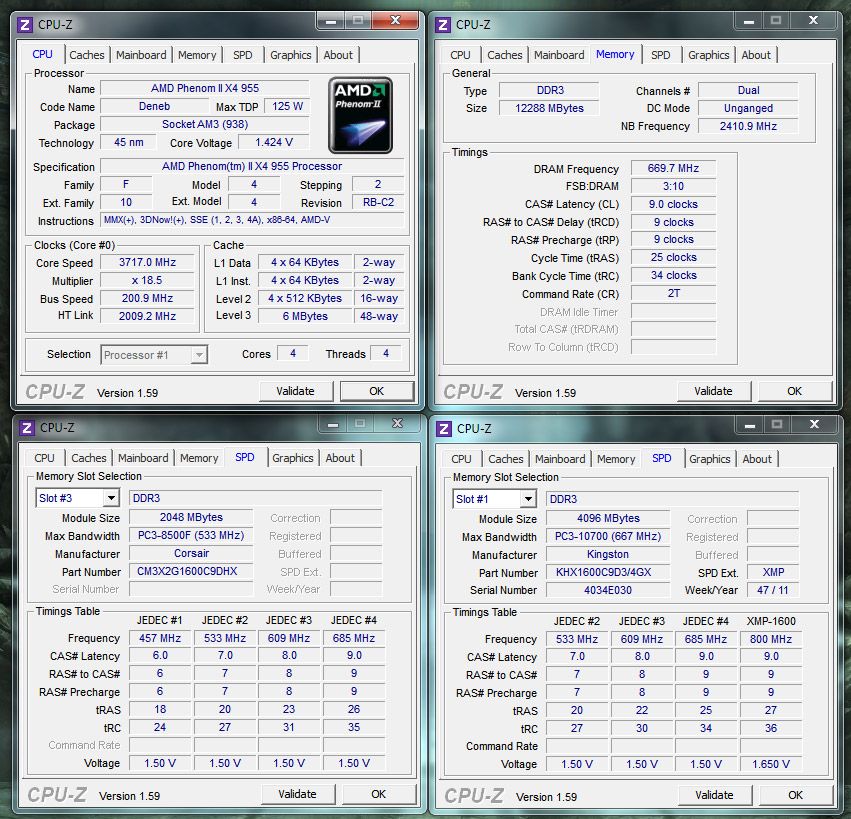The width and height of the screenshot is (851, 819).
Task: Expand the Slot #1 memory slot dropdown
Action: (x=528, y=499)
